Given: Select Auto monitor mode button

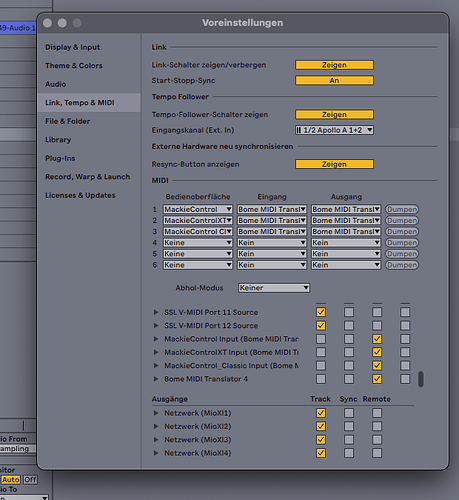Looking at the screenshot, I should [x=10, y=480].
